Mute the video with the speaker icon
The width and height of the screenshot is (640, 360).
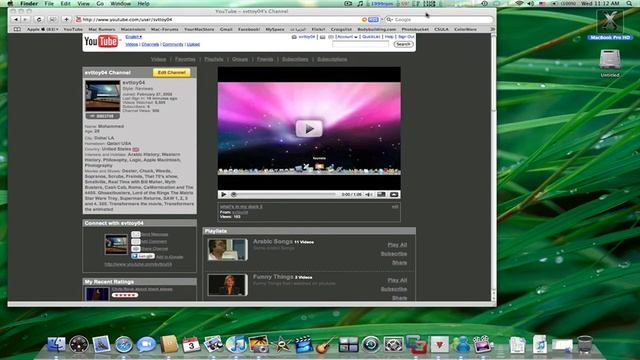pyautogui.click(x=369, y=195)
